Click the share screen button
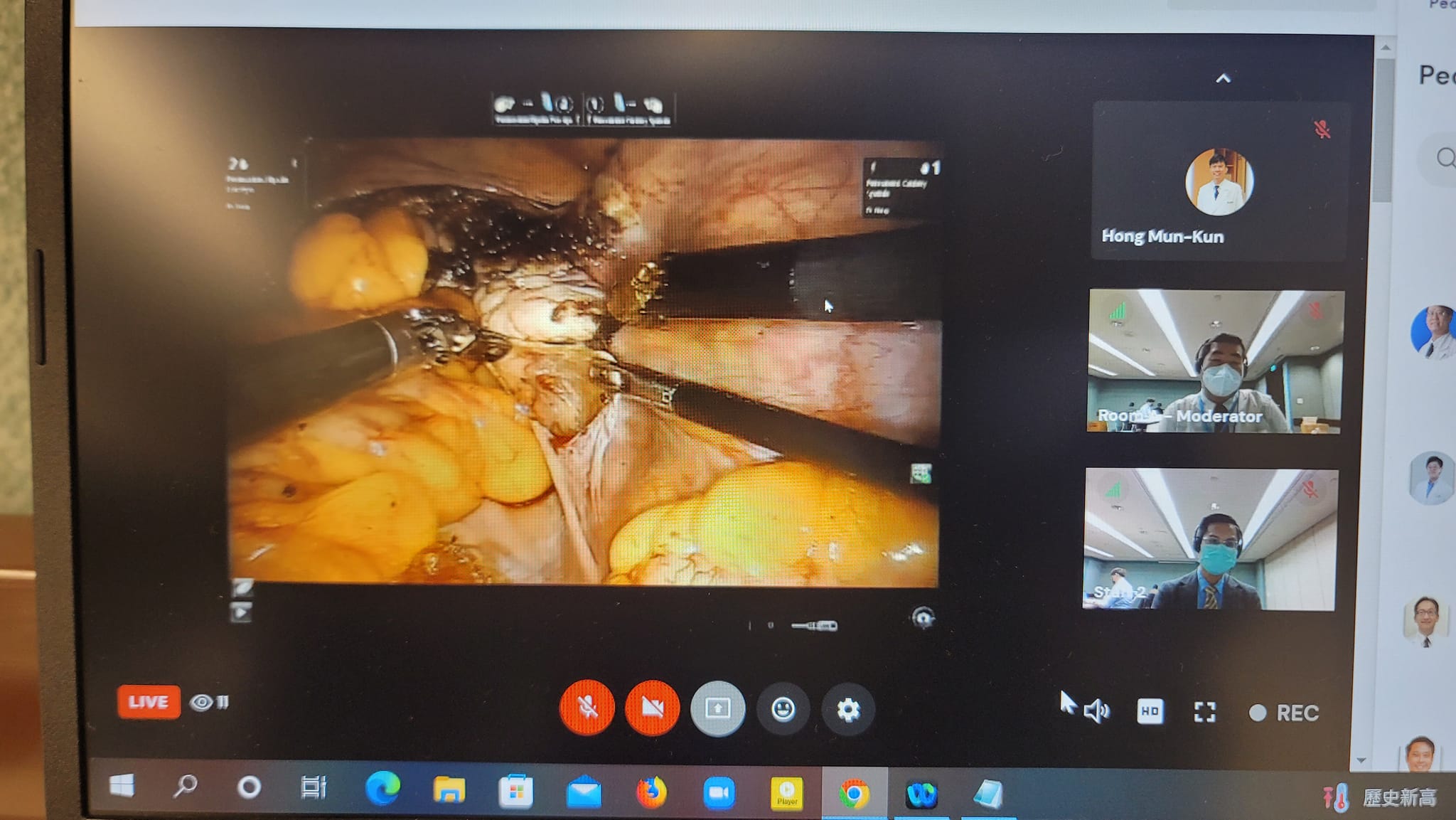1456x820 pixels. click(717, 708)
